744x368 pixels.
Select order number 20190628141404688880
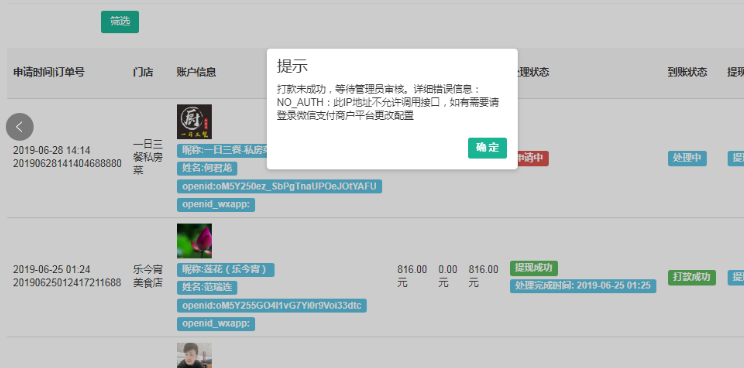pyautogui.click(x=67, y=164)
